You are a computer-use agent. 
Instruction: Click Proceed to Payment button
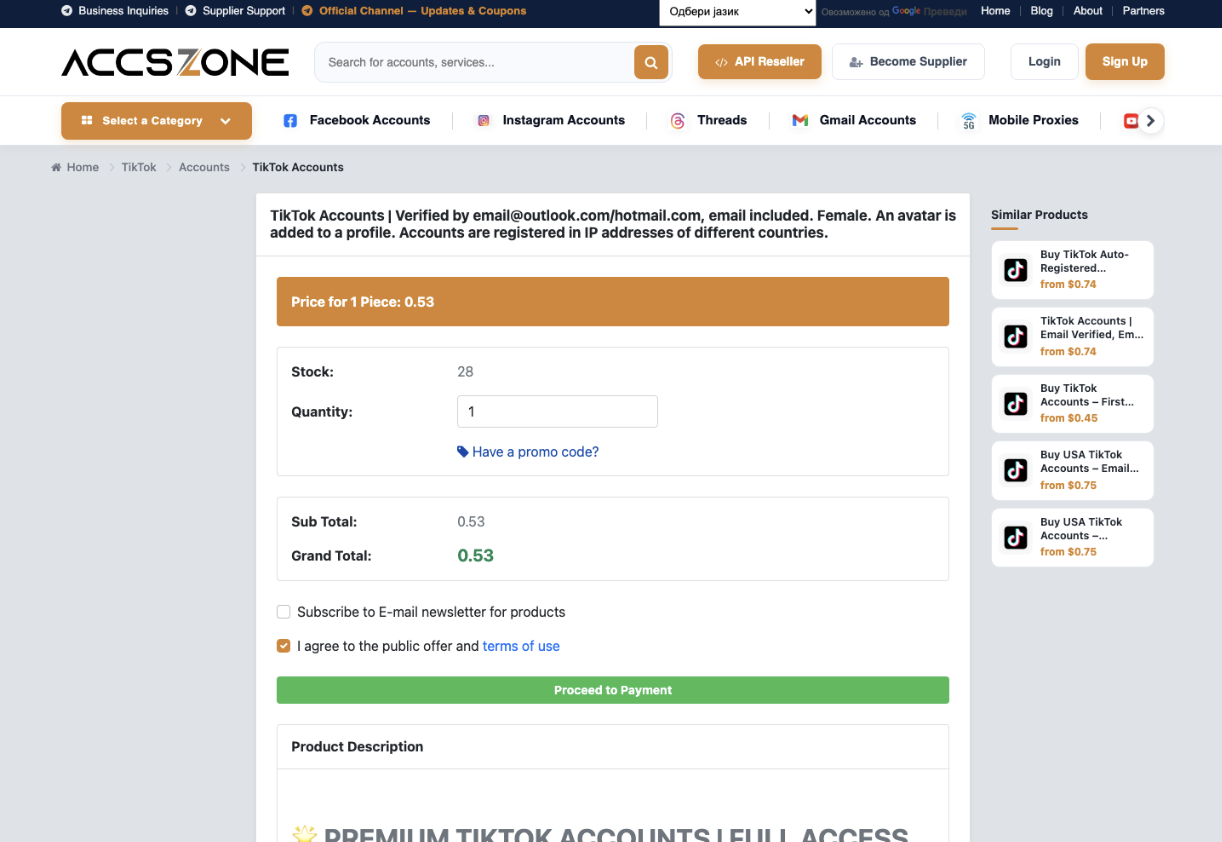point(613,690)
